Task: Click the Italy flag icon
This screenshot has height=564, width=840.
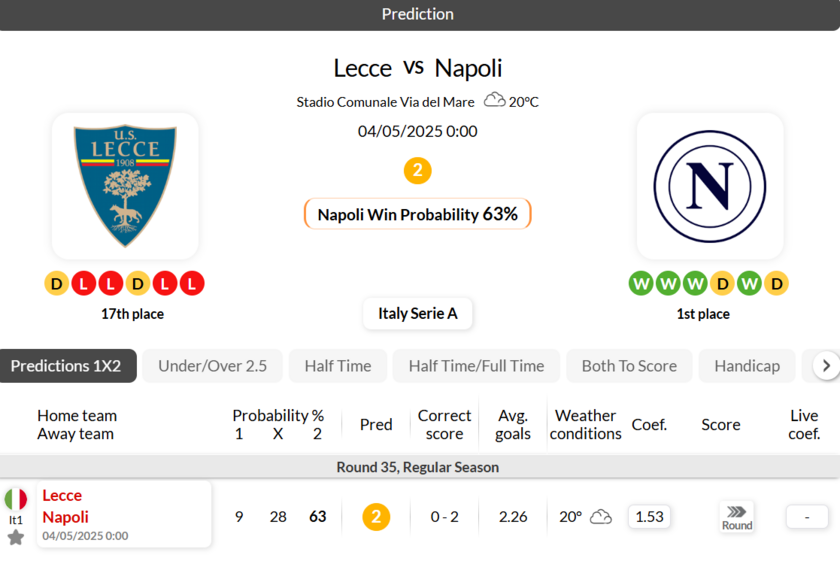Action: tap(16, 499)
